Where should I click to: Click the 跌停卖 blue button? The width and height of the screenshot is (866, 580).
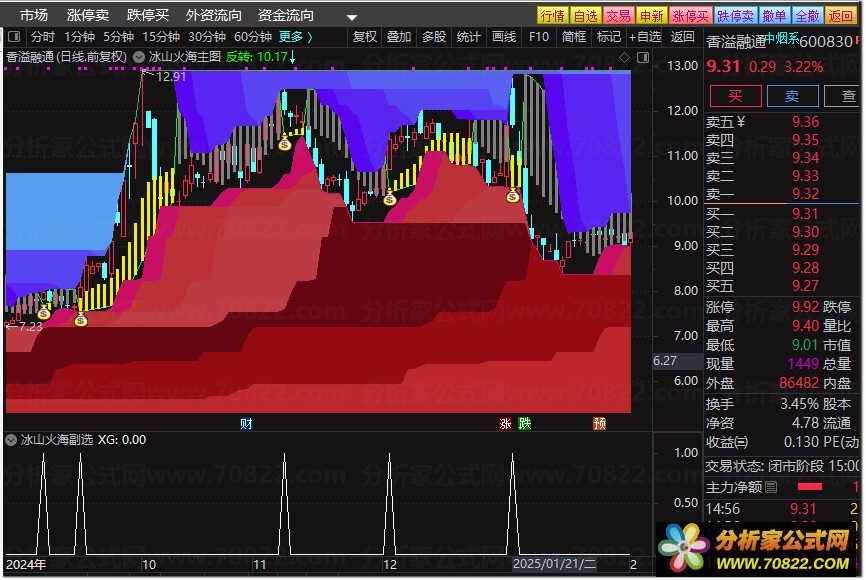click(736, 15)
